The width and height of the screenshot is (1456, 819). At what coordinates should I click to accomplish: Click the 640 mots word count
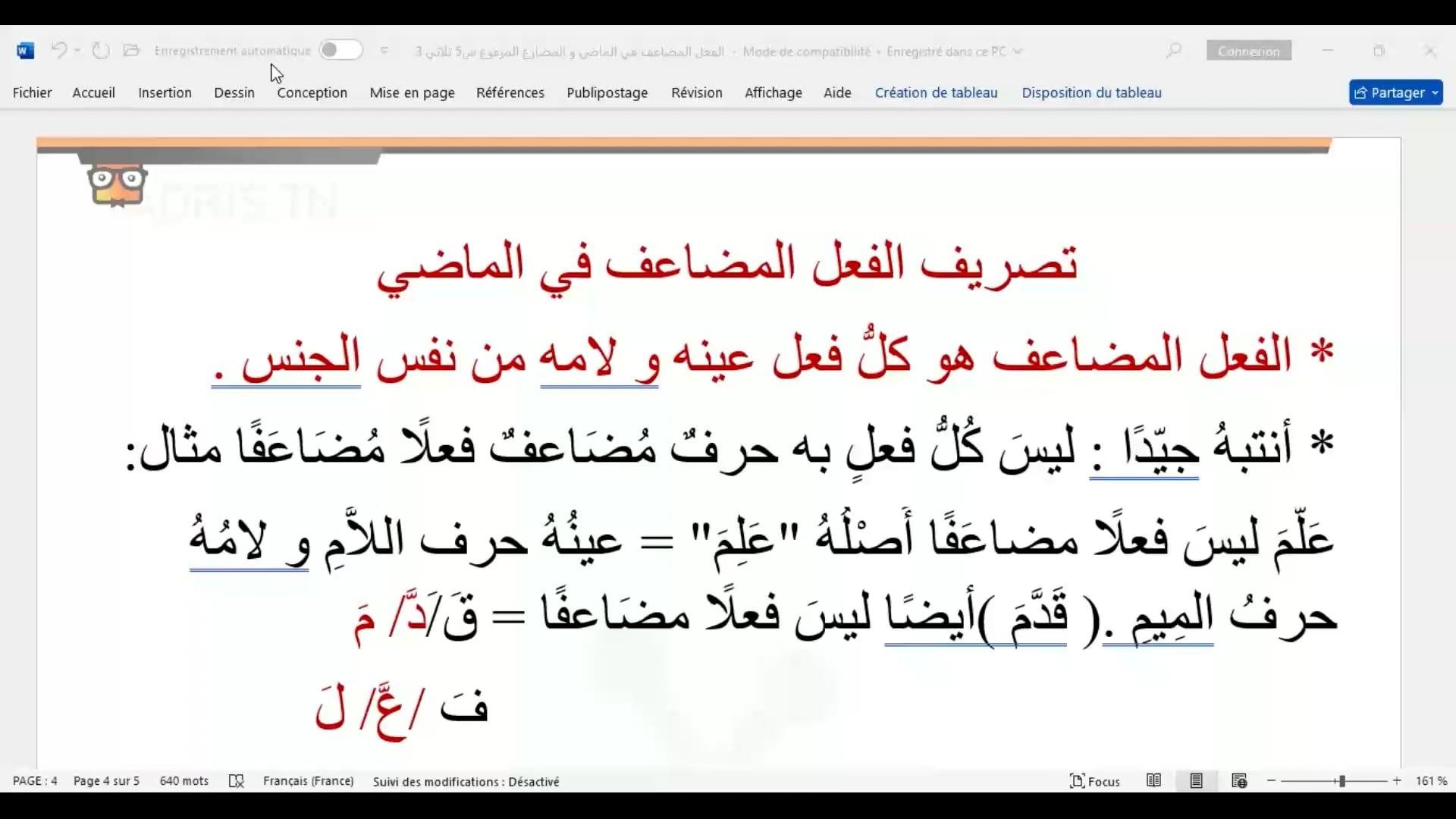[x=184, y=781]
